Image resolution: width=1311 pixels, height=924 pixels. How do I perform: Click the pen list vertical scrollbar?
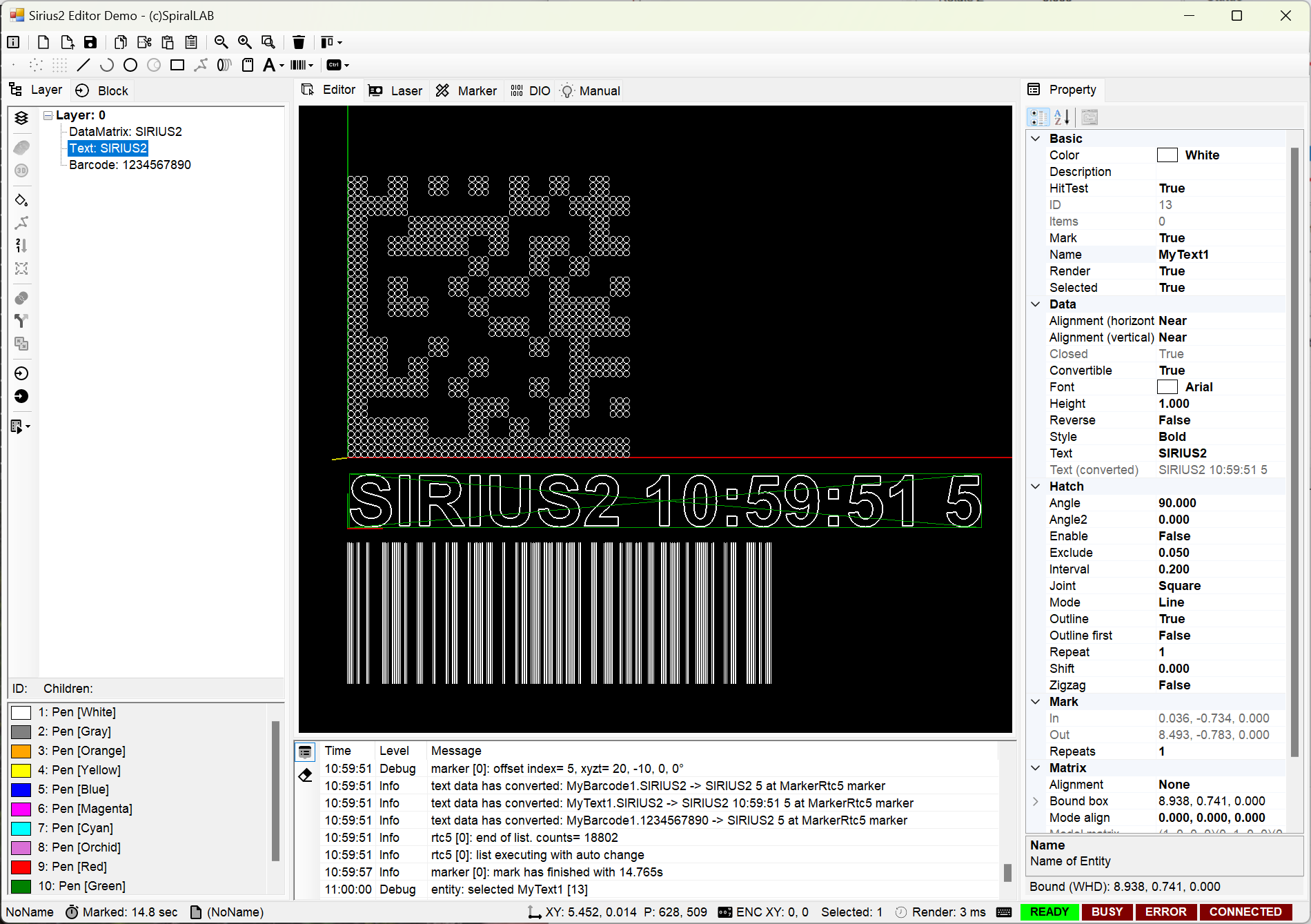[275, 791]
